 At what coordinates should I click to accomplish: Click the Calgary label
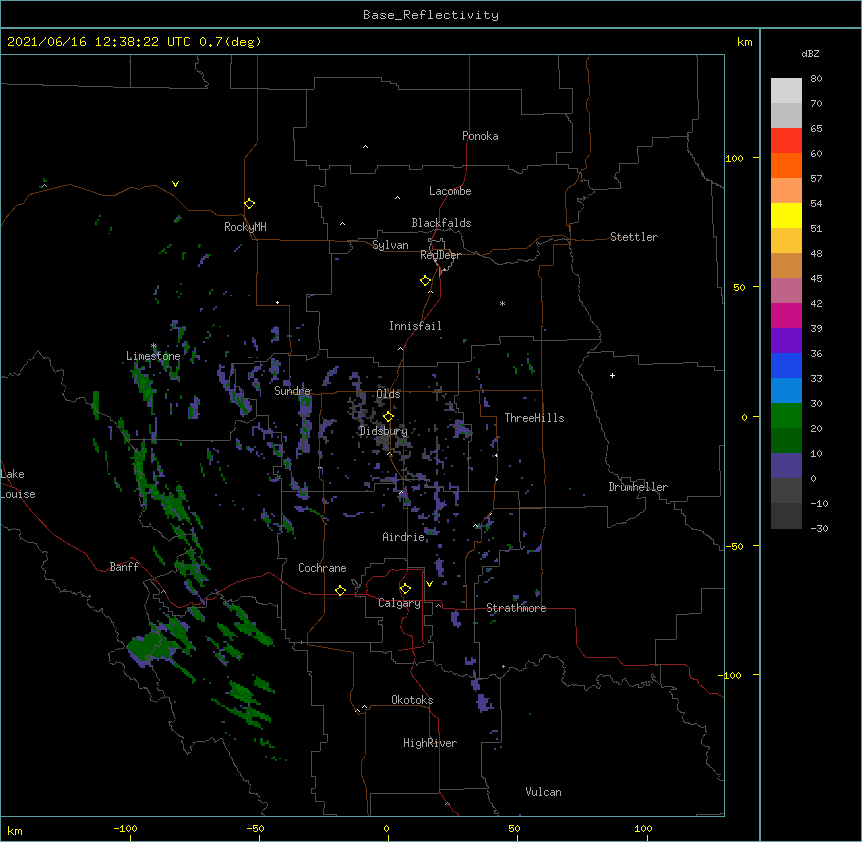399,603
